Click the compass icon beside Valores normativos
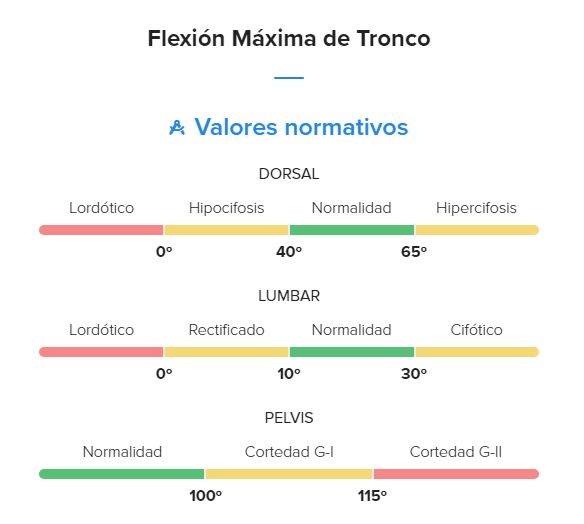Viewport: 584px width, 524px height. click(x=177, y=128)
